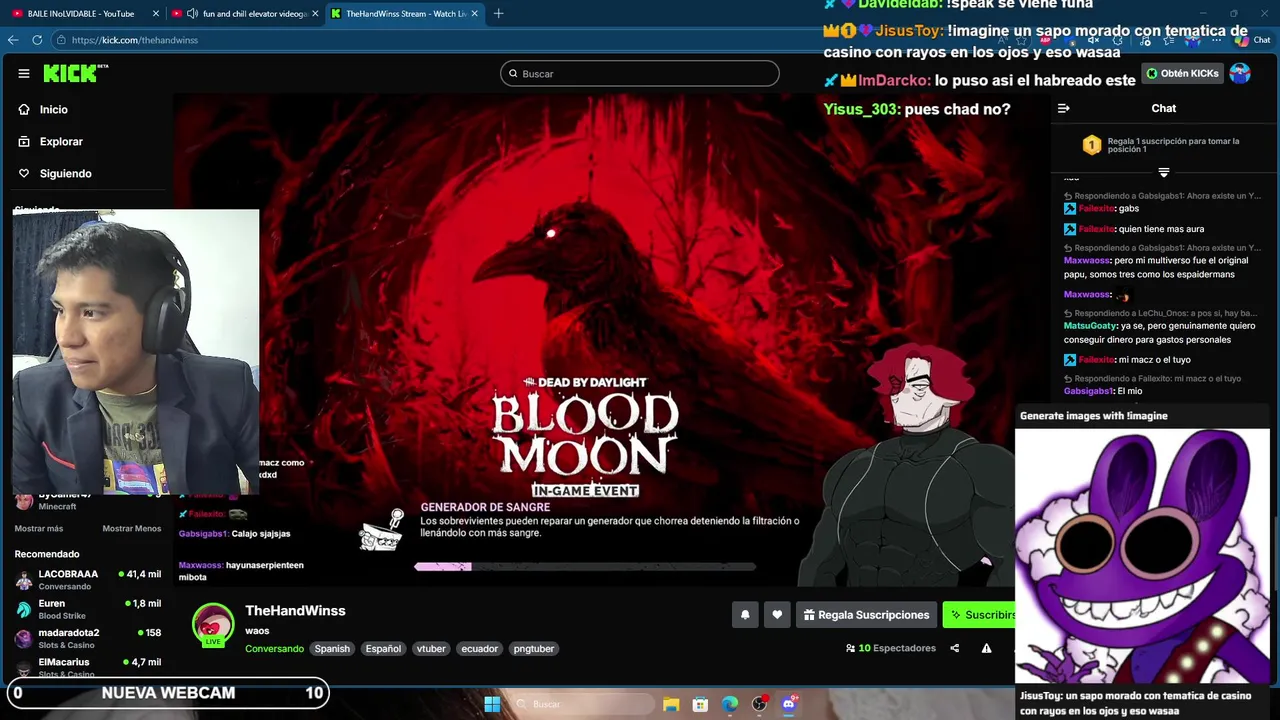Select the Español tag
This screenshot has height=720, width=1280.
383,649
